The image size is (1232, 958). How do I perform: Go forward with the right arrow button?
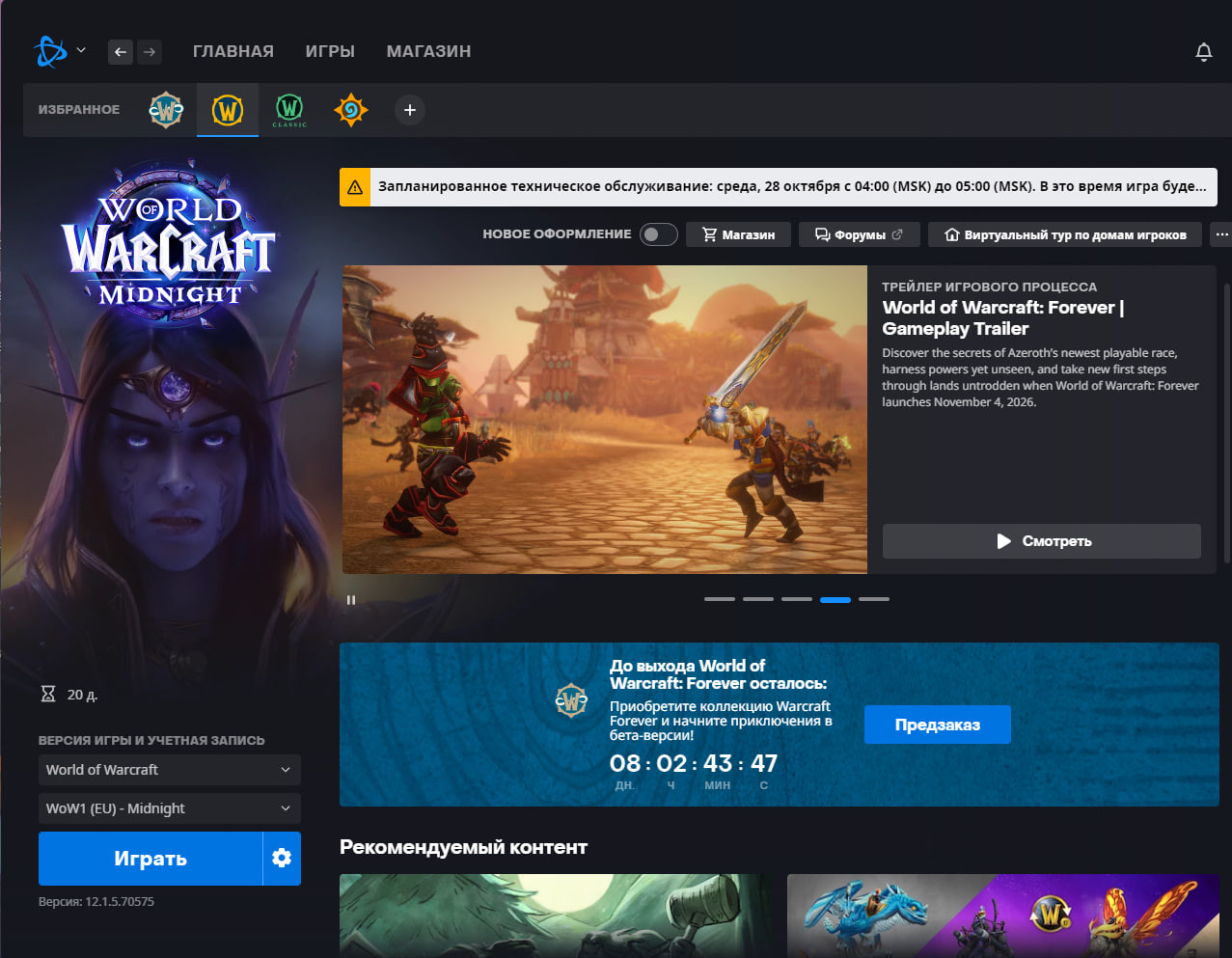coord(150,52)
